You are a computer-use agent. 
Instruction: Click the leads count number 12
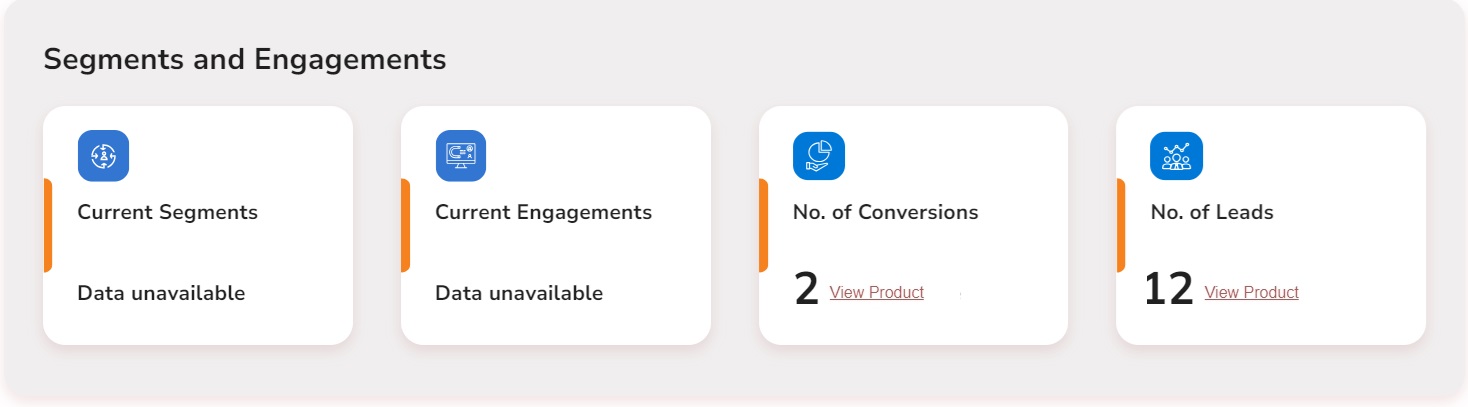pos(1168,289)
